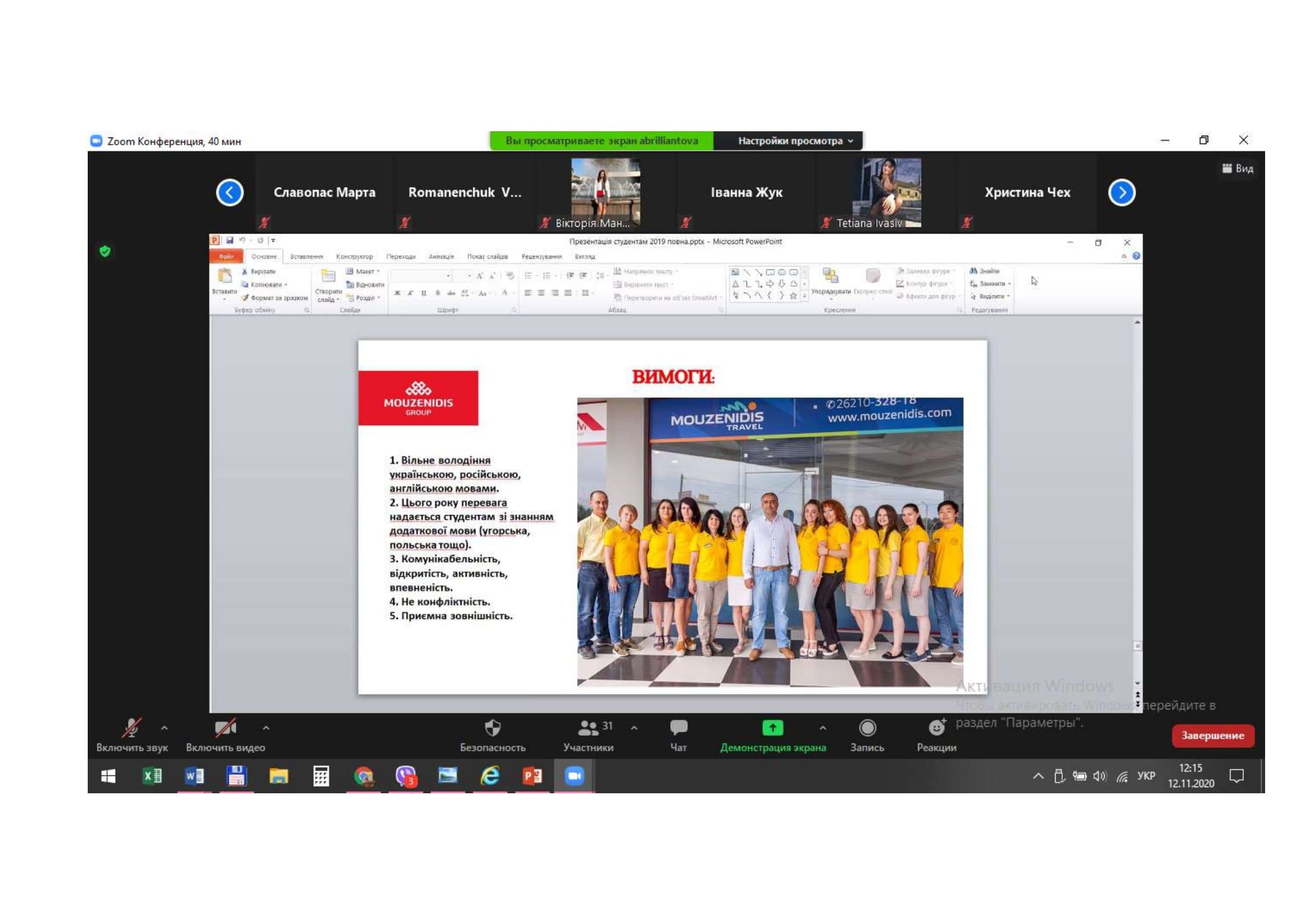The height and width of the screenshot is (924, 1307).
Task: Select Tetiana Ivasiv participant thumbnail
Action: [x=886, y=193]
